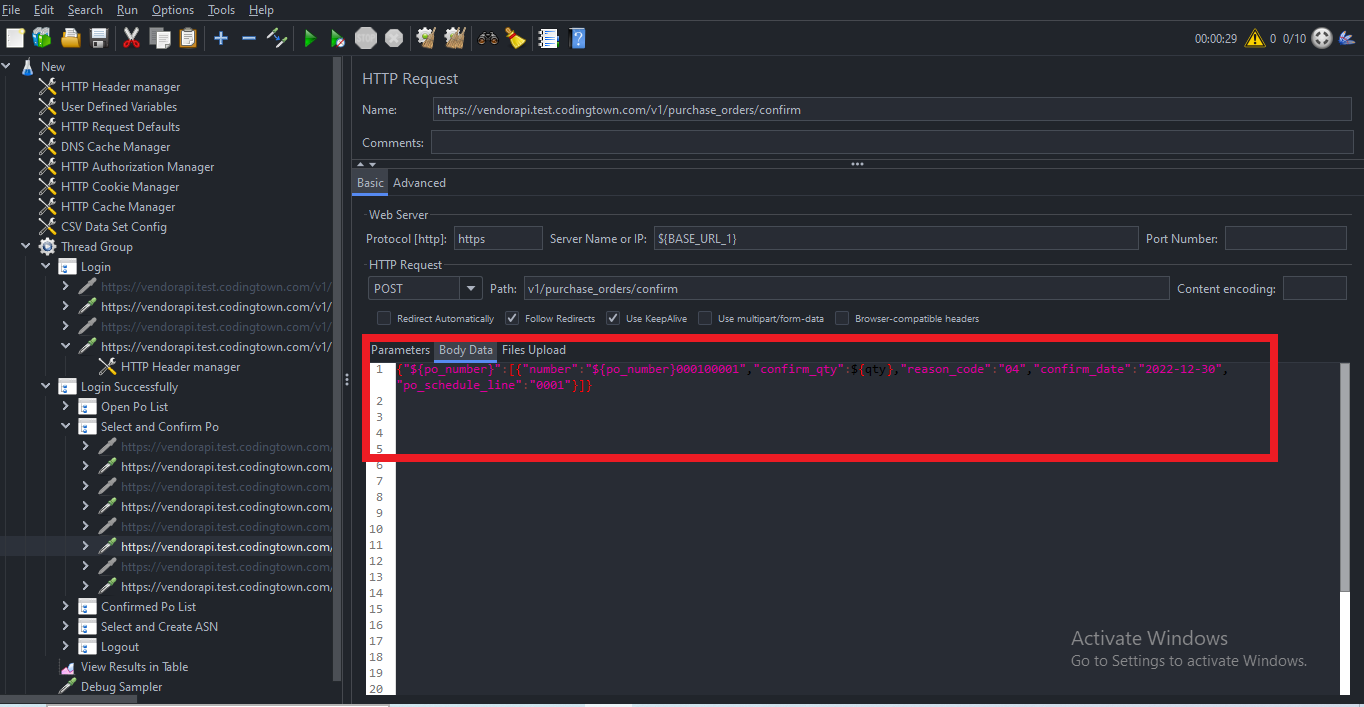Image resolution: width=1364 pixels, height=707 pixels.
Task: Select View Results in Table element
Action: click(134, 667)
